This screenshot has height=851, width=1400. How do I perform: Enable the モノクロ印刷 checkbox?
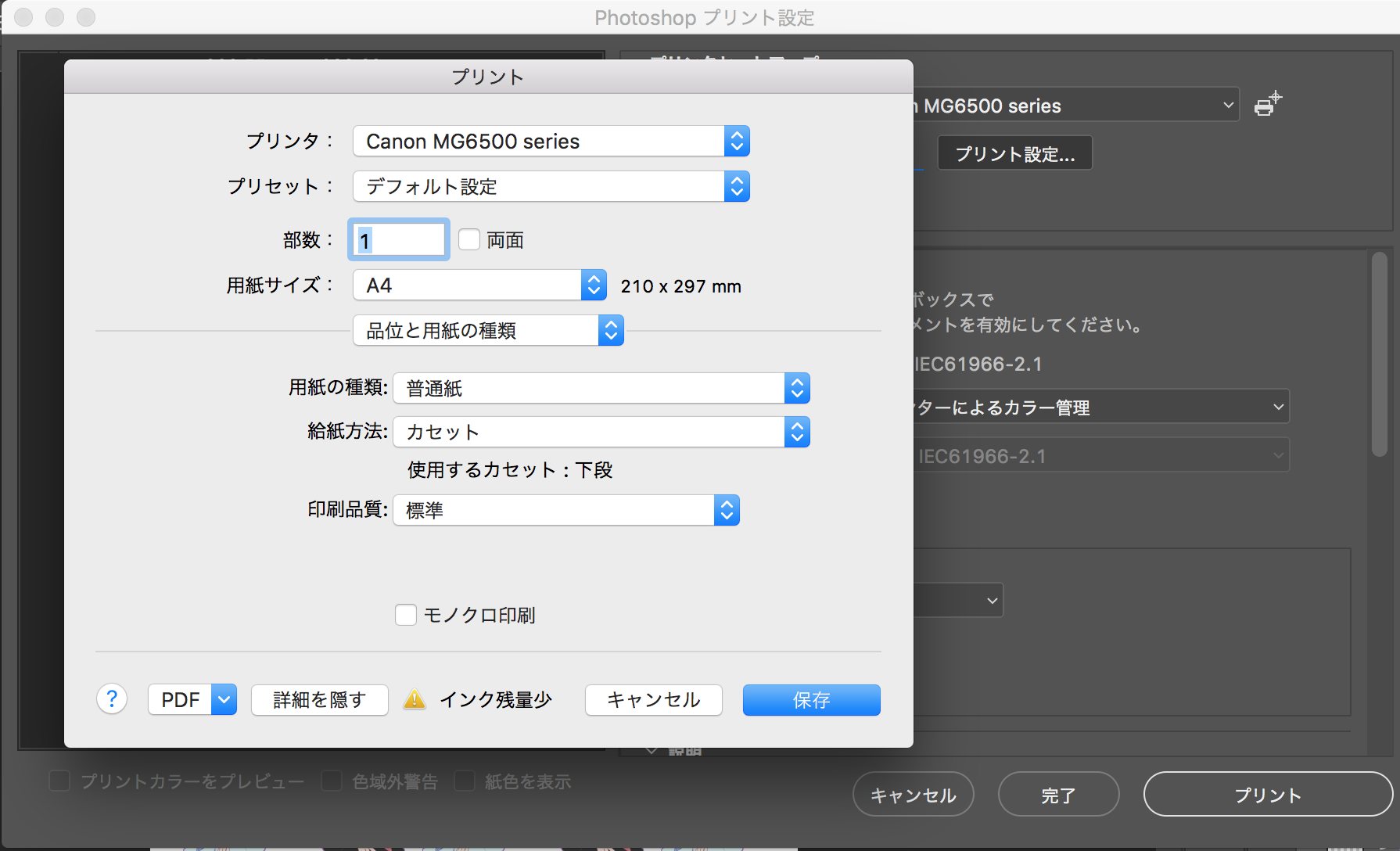[406, 615]
